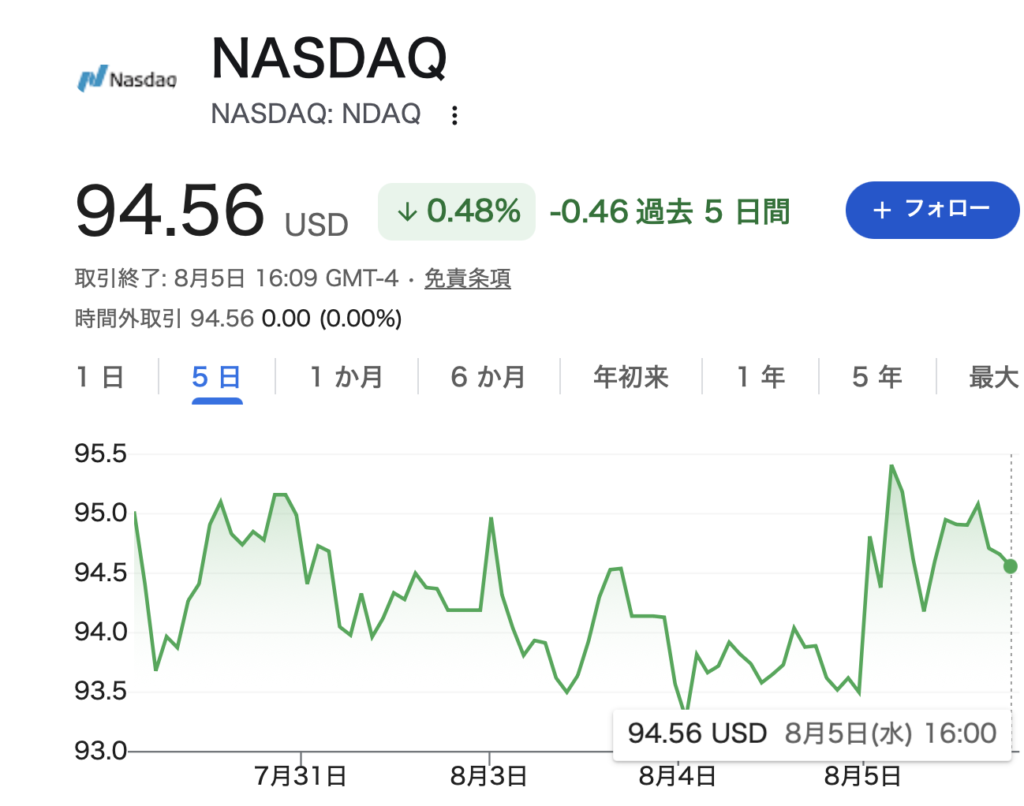The image size is (1024, 806).
Task: Click the Nasdaq company logo
Action: pos(127,78)
